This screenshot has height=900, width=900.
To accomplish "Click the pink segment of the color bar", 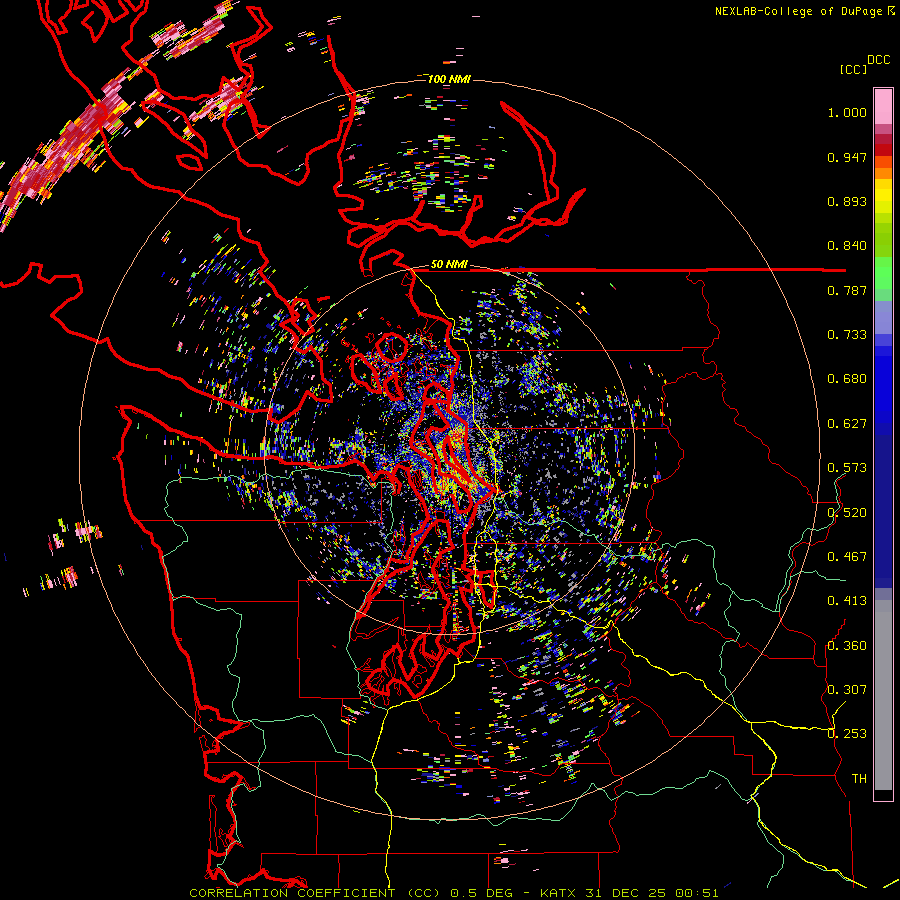I will coord(883,107).
